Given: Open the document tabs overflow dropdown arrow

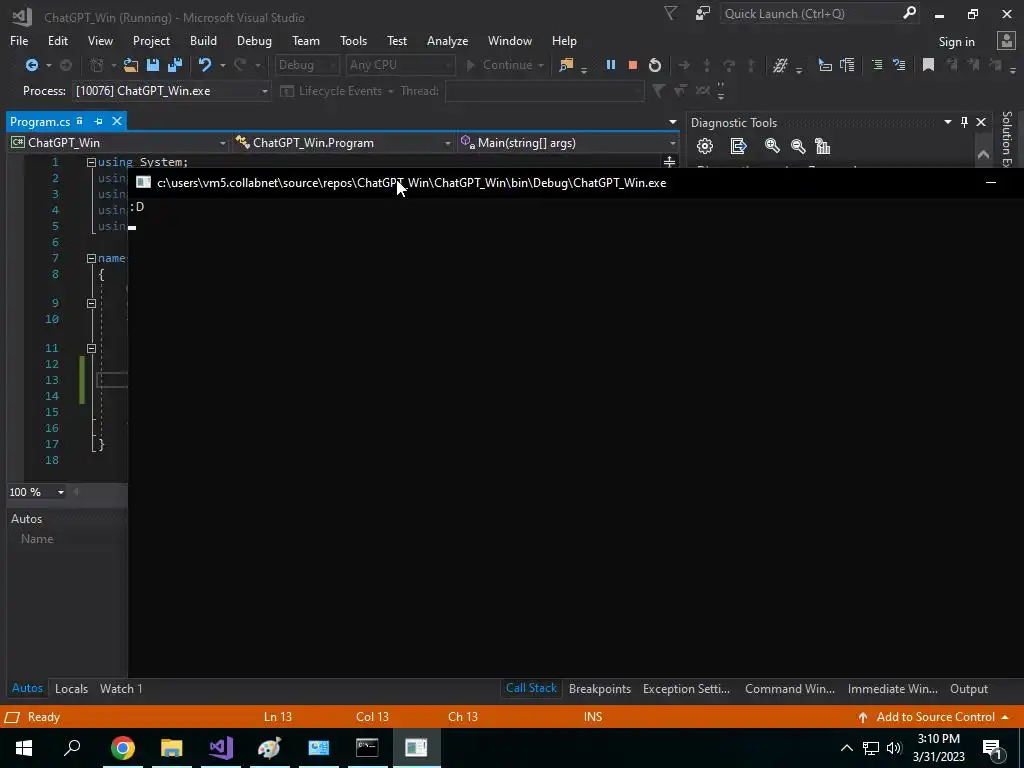Looking at the screenshot, I should (x=673, y=122).
